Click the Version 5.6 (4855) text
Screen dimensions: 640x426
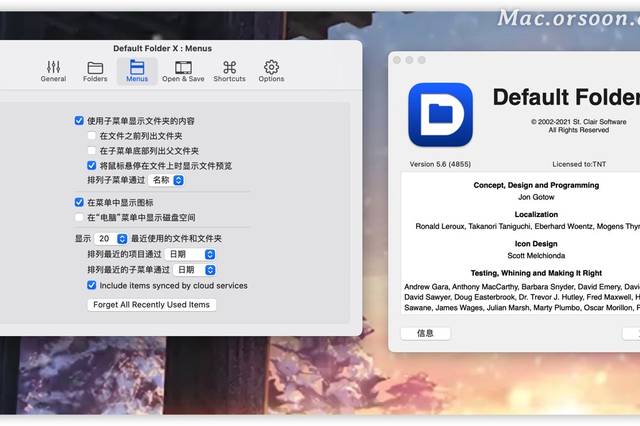coord(440,164)
